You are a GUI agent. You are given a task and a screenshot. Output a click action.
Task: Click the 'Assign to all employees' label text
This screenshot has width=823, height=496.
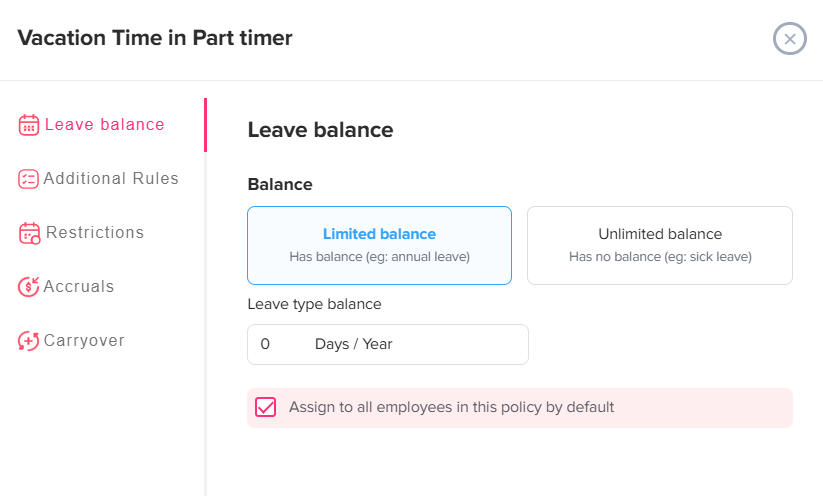pos(451,407)
